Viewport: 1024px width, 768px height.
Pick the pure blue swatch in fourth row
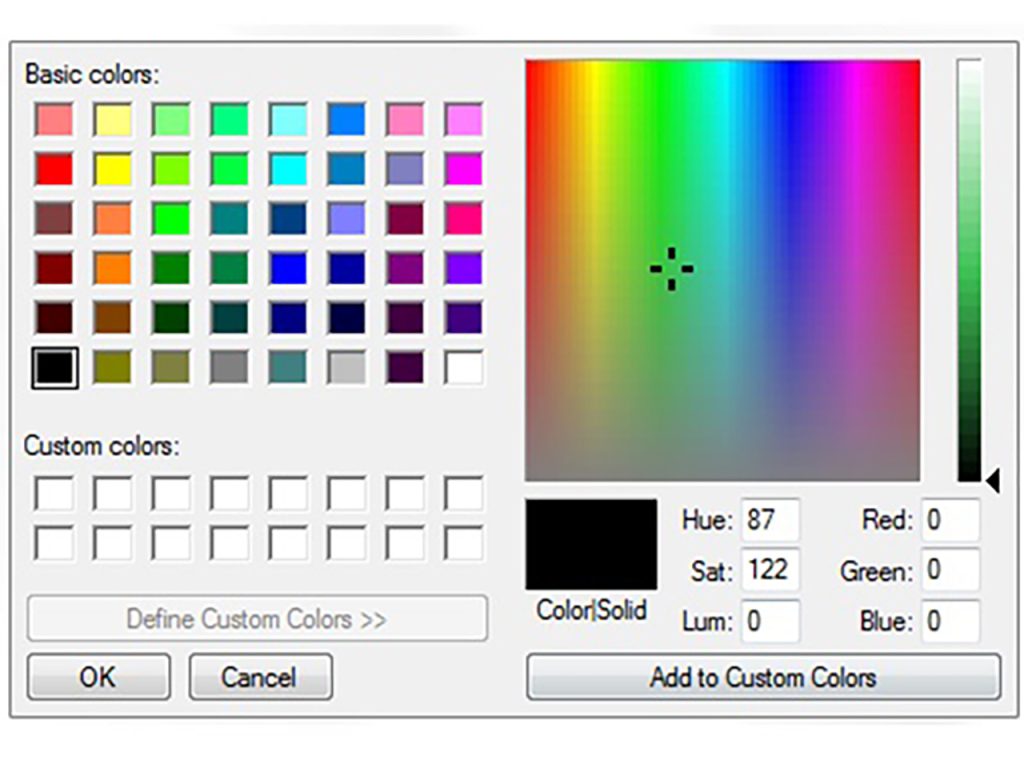pyautogui.click(x=288, y=268)
